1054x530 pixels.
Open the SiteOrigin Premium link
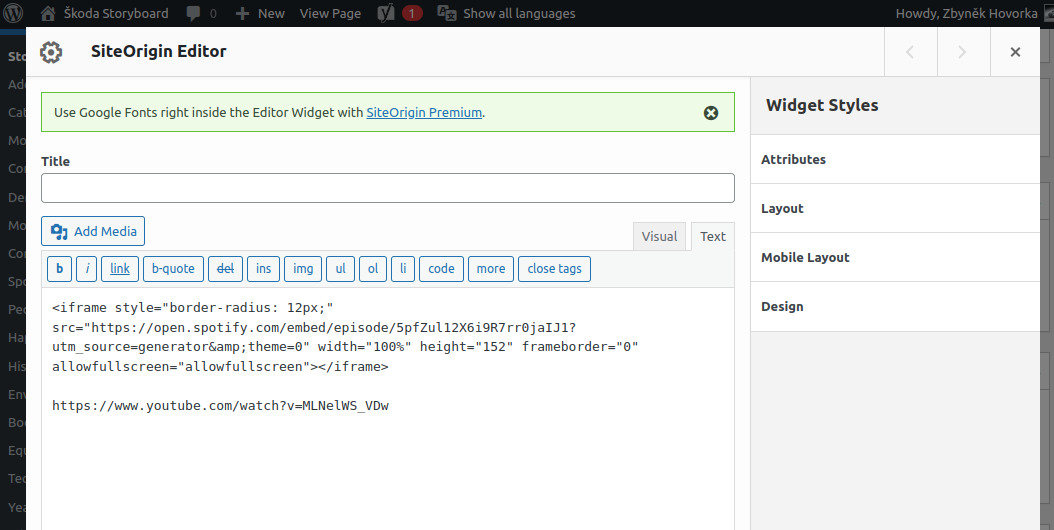(x=424, y=112)
